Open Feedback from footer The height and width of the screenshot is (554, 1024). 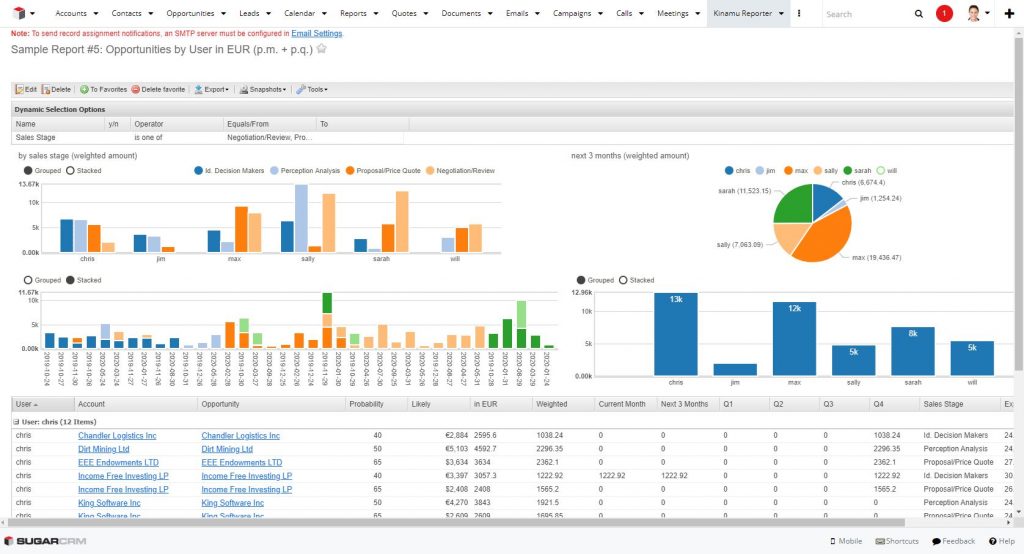point(953,541)
